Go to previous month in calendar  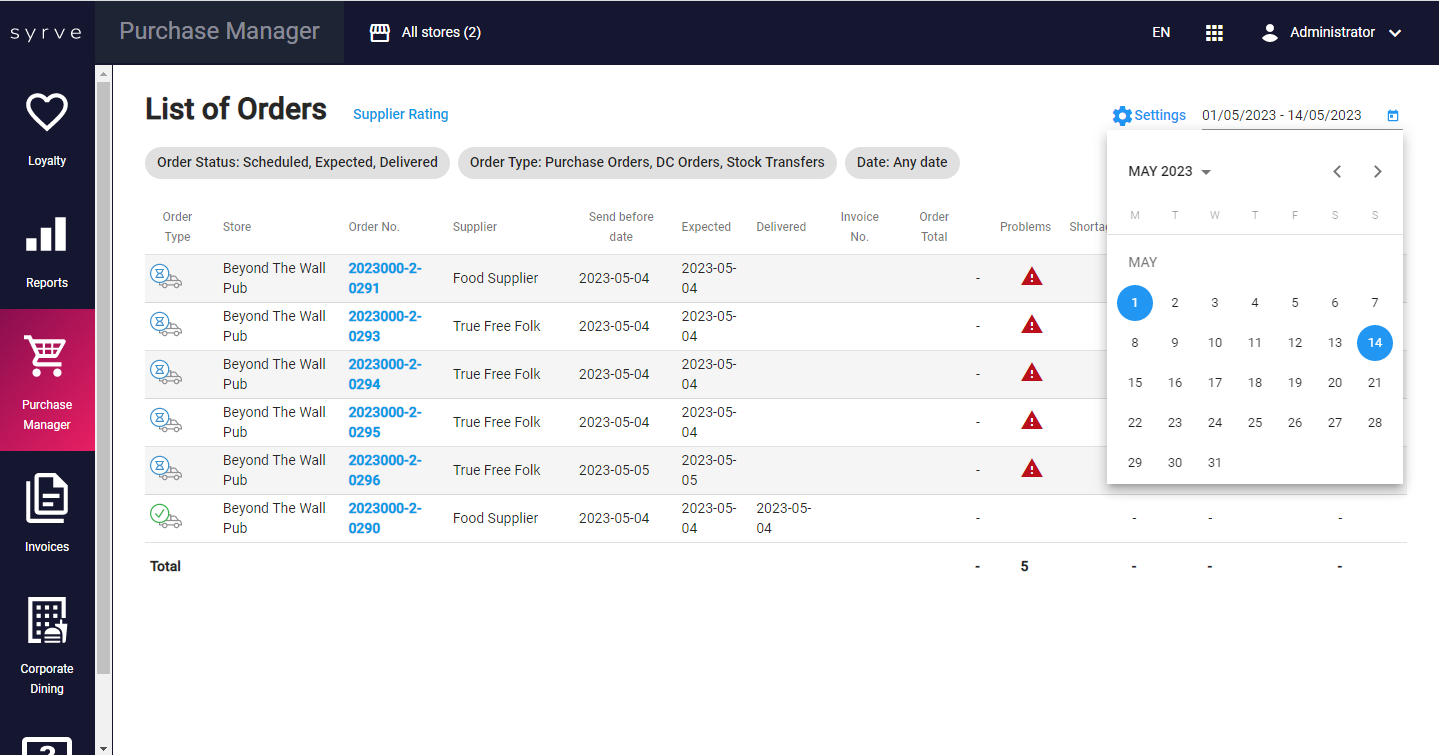(x=1337, y=172)
